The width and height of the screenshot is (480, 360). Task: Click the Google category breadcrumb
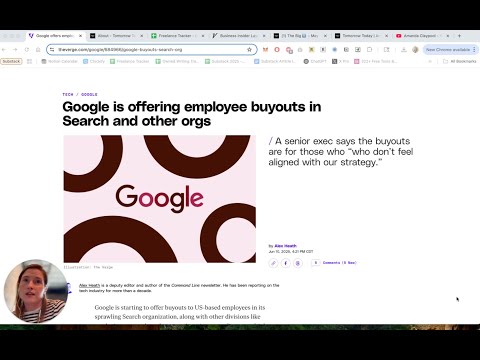click(89, 95)
